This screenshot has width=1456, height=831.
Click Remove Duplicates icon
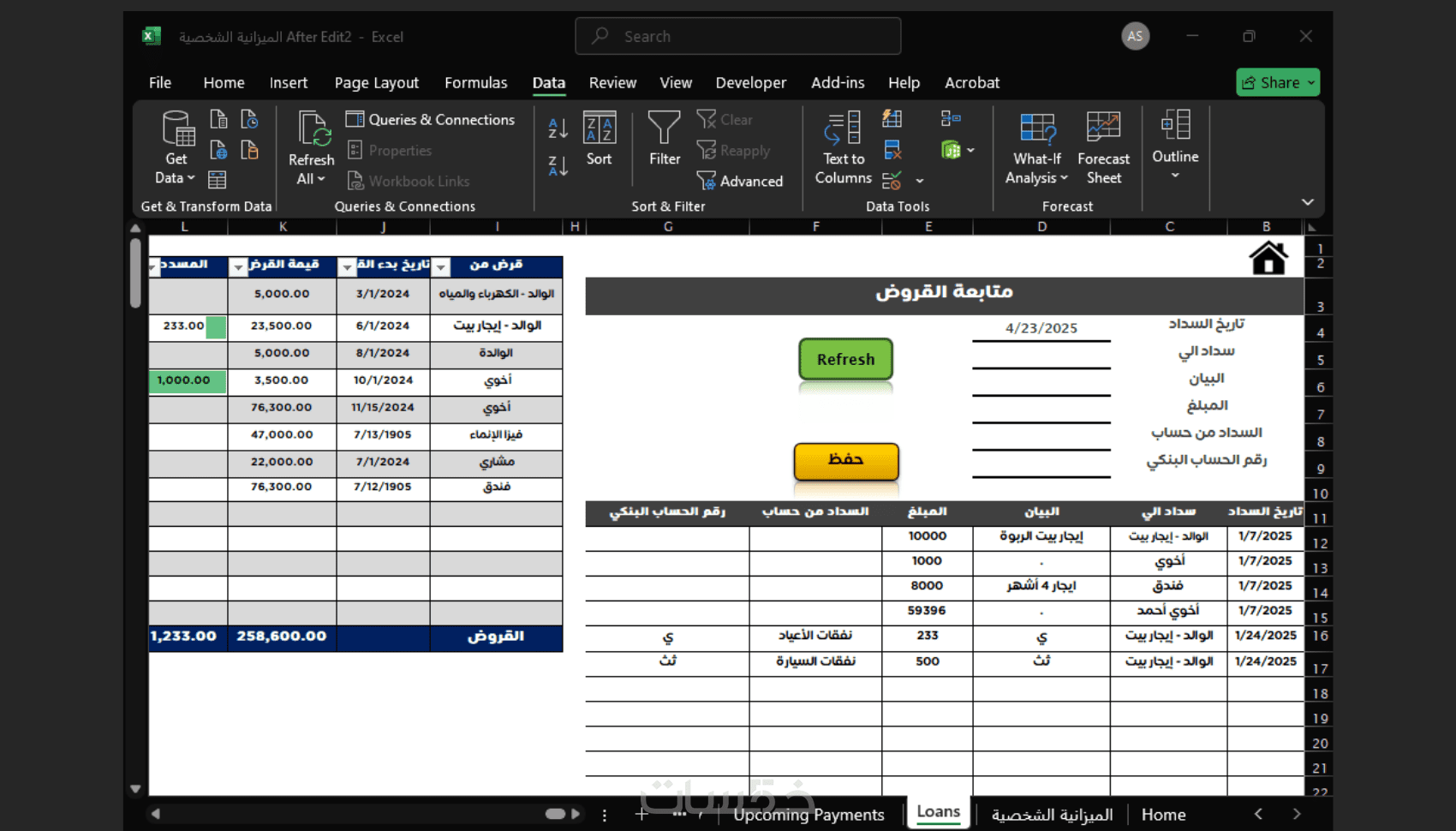(x=892, y=150)
